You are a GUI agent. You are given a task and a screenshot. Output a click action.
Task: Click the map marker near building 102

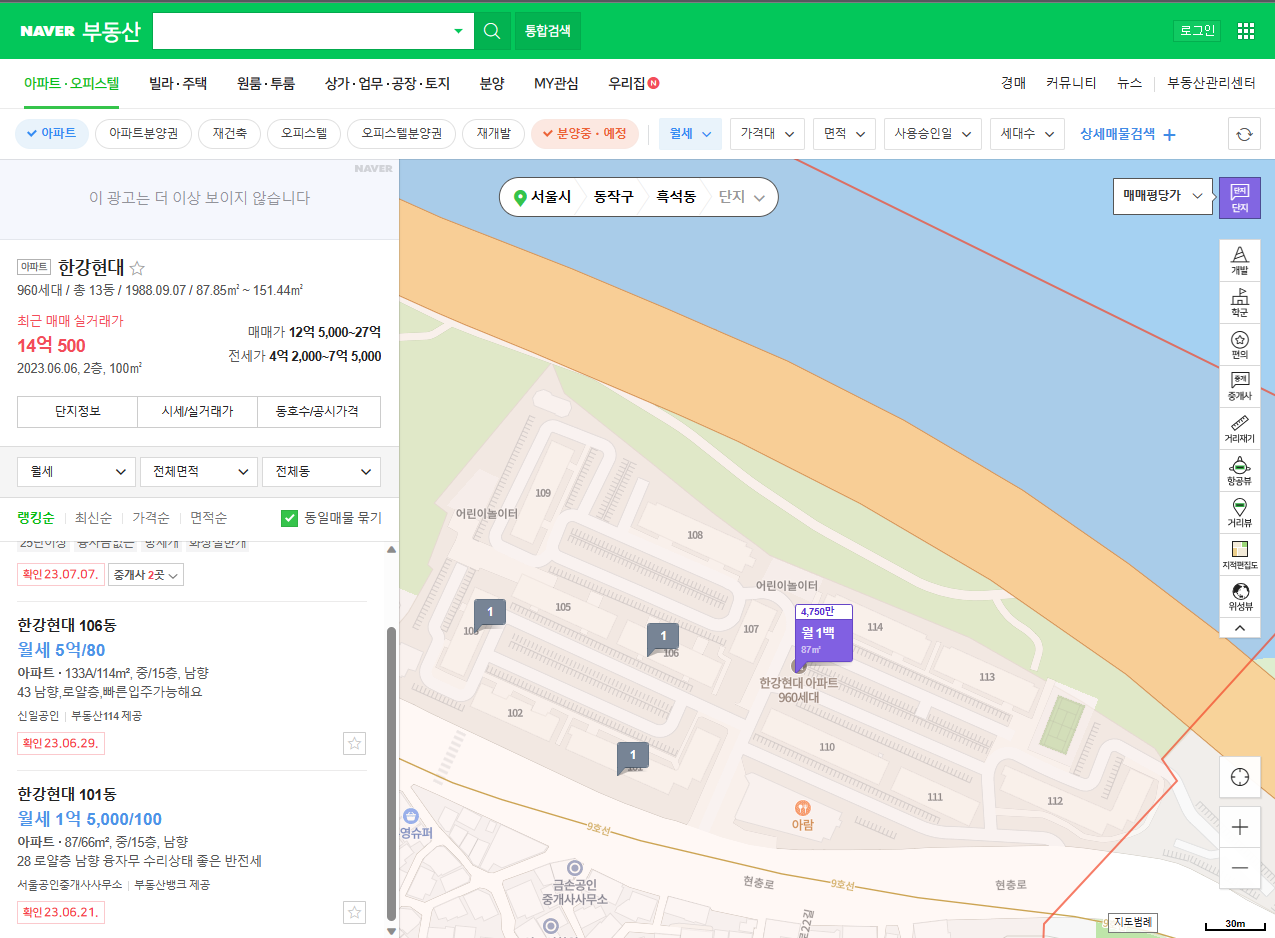633,758
